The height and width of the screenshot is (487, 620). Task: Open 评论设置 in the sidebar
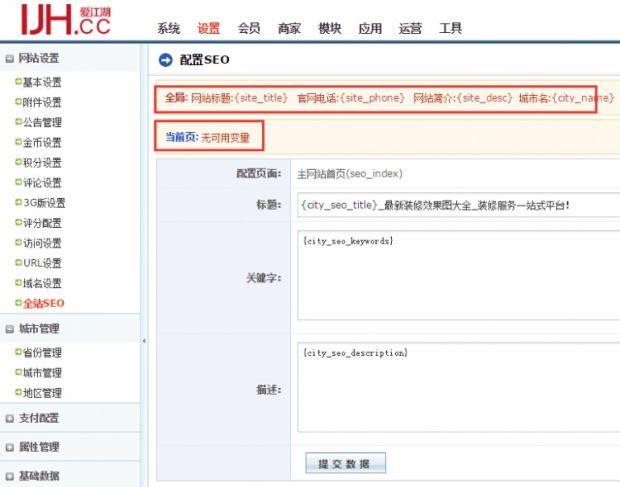(42, 183)
